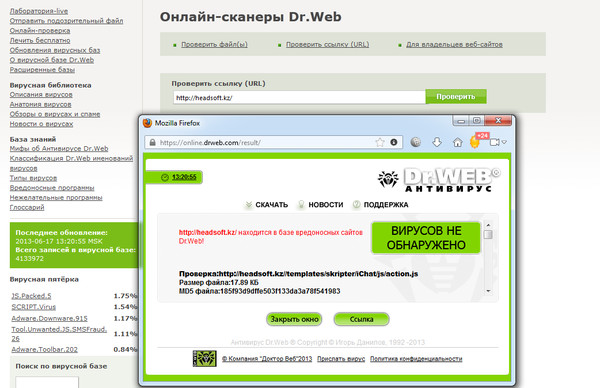Open the globe toolbar icon
Screen dimensions: 600x388
(x=416, y=142)
